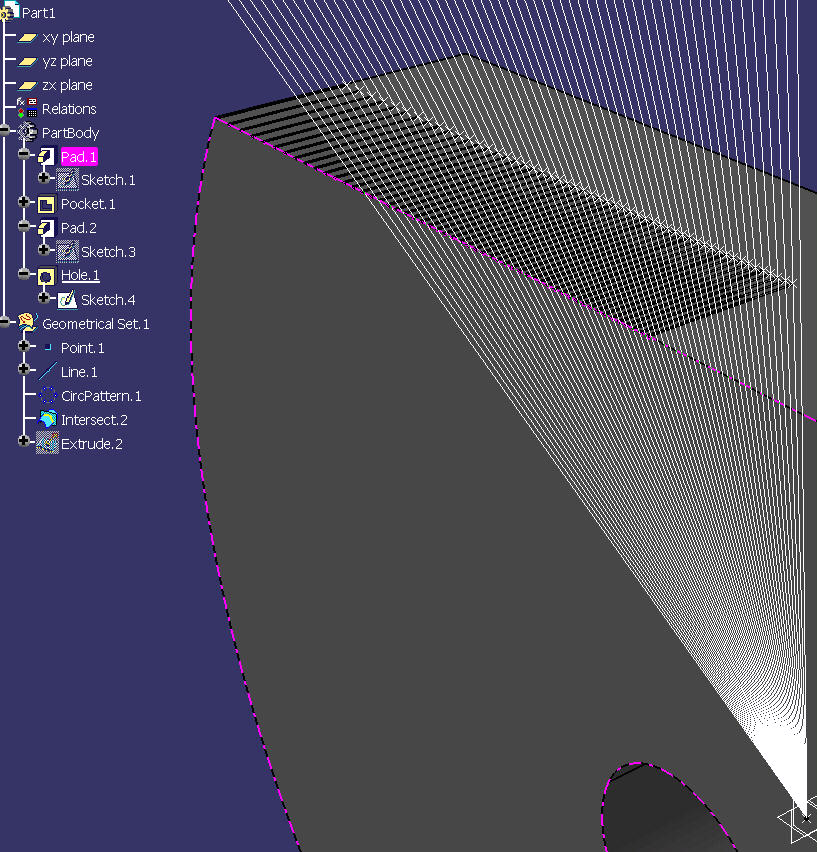Click the zx plane icon
This screenshot has height=852, width=817.
pyautogui.click(x=27, y=85)
